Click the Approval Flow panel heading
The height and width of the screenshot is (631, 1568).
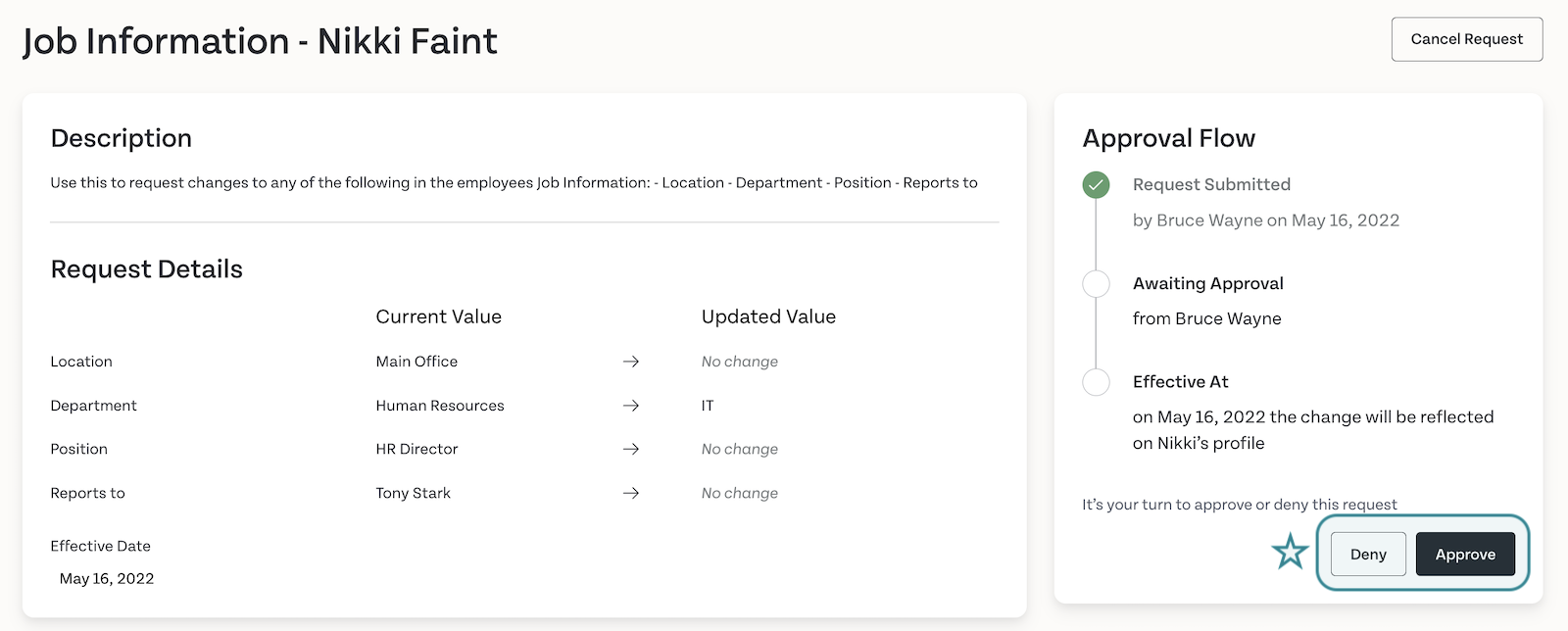(1168, 138)
